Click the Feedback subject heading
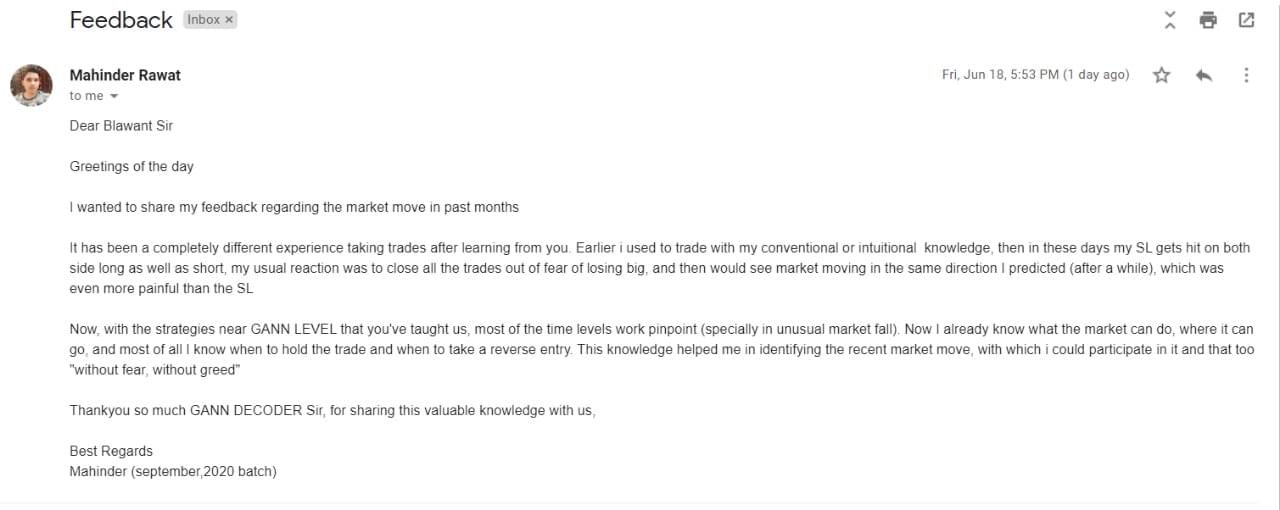Image resolution: width=1280 pixels, height=510 pixels. 121,20
